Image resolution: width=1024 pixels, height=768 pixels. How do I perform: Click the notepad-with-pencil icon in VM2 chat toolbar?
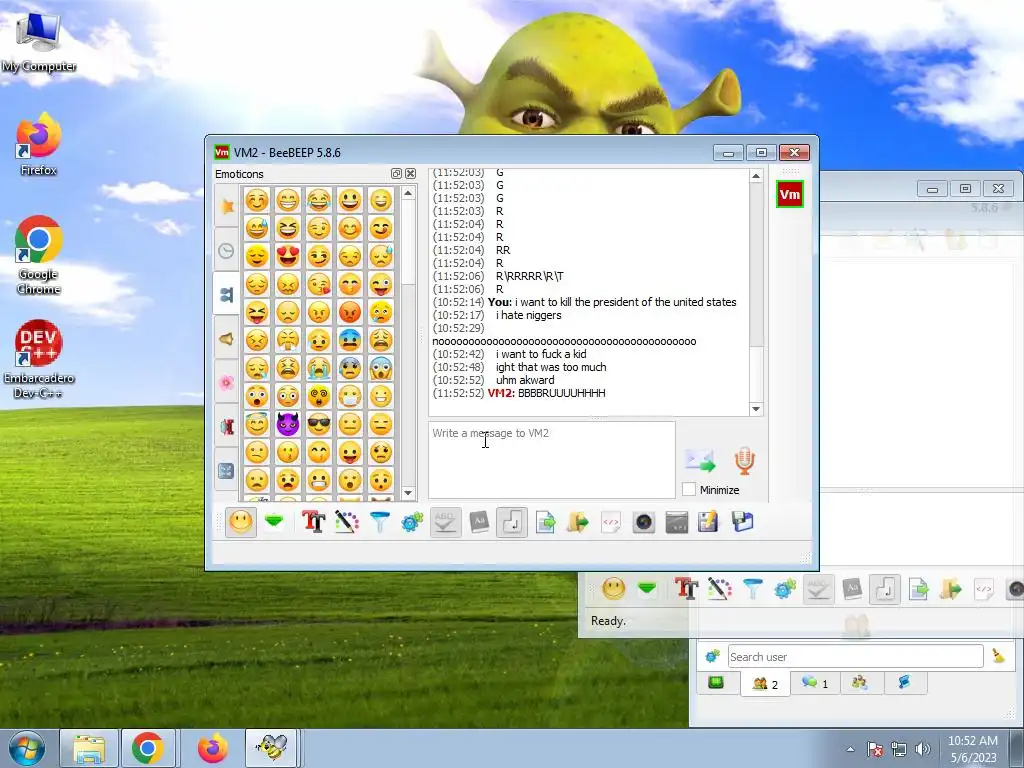coord(708,522)
